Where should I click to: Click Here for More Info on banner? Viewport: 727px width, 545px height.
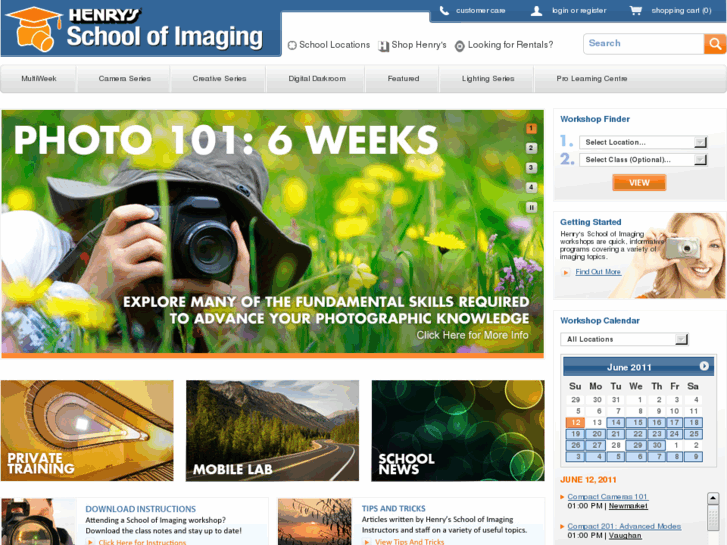click(472, 335)
